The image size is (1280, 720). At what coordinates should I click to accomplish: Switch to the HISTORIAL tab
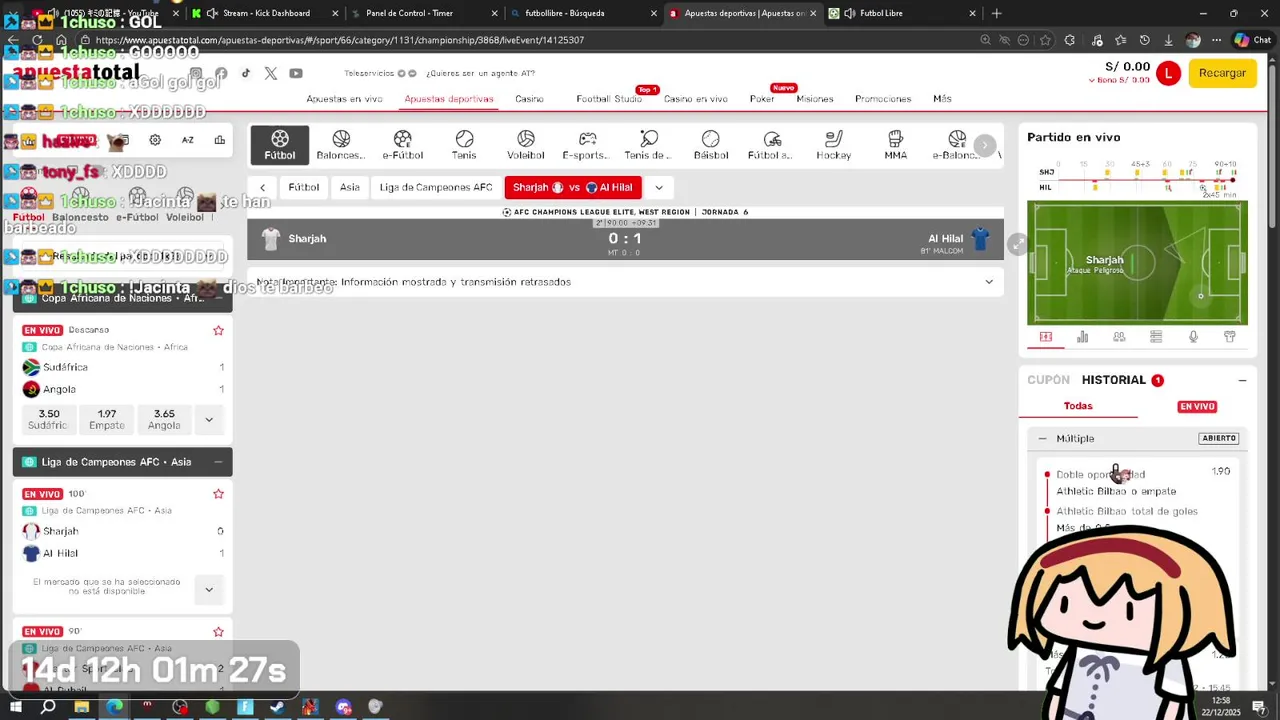[x=1113, y=380]
